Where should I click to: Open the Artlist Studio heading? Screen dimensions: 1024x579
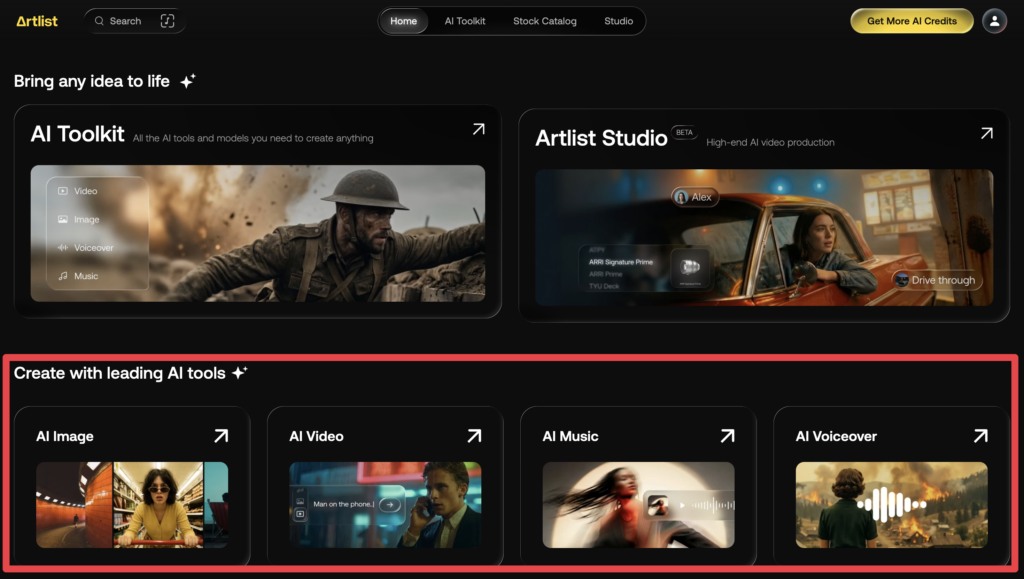click(x=601, y=138)
